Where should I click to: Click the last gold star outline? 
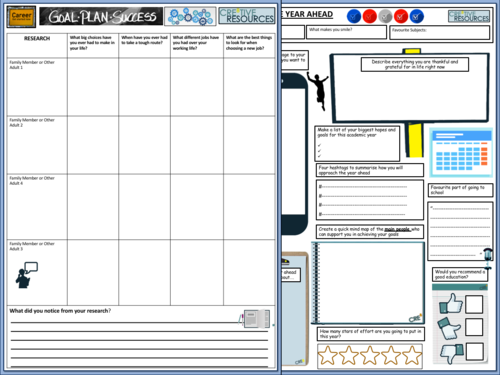[412, 355]
